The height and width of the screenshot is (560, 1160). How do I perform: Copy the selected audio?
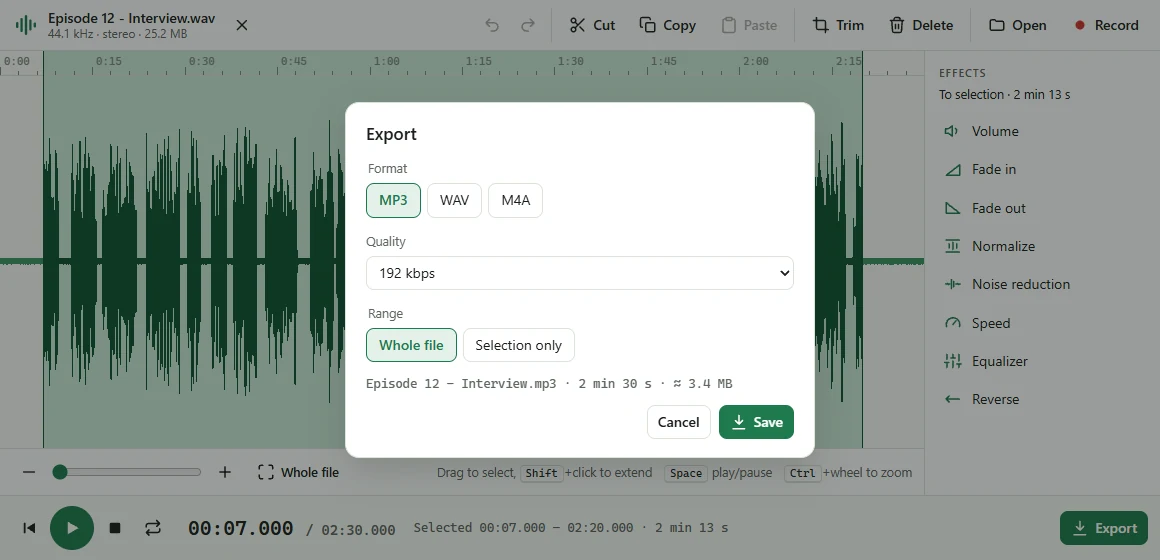pos(667,25)
